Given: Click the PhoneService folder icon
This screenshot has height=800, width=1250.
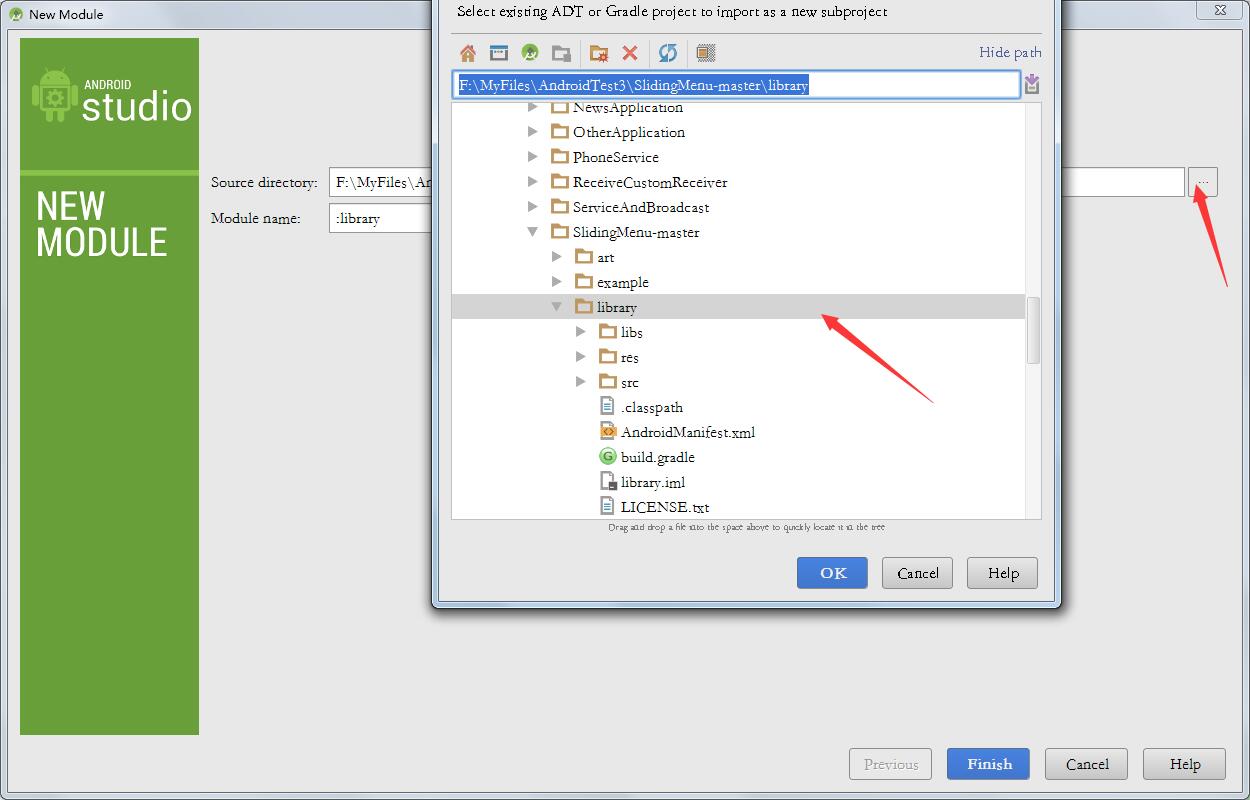Looking at the screenshot, I should [560, 157].
